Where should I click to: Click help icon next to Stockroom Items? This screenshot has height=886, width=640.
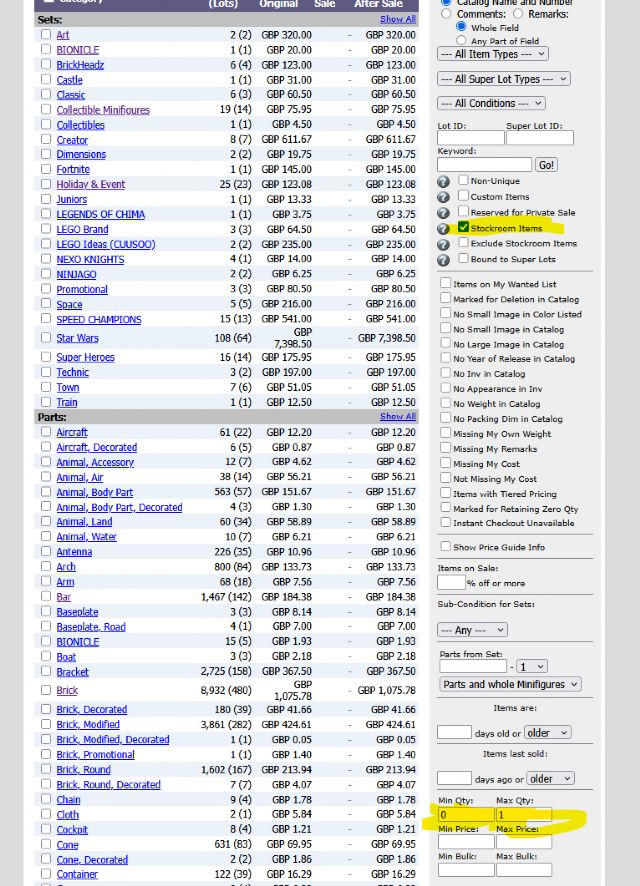tap(443, 229)
